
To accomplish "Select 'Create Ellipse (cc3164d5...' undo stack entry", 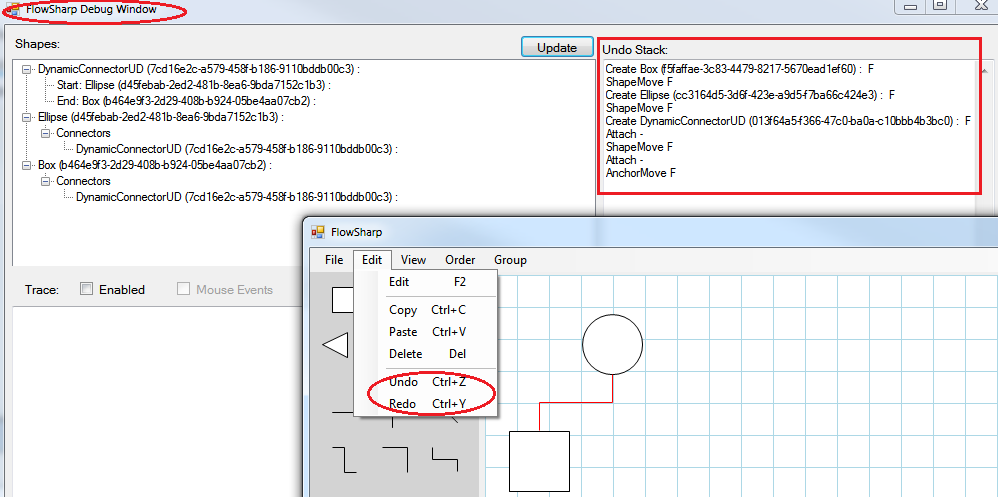I will click(x=750, y=94).
